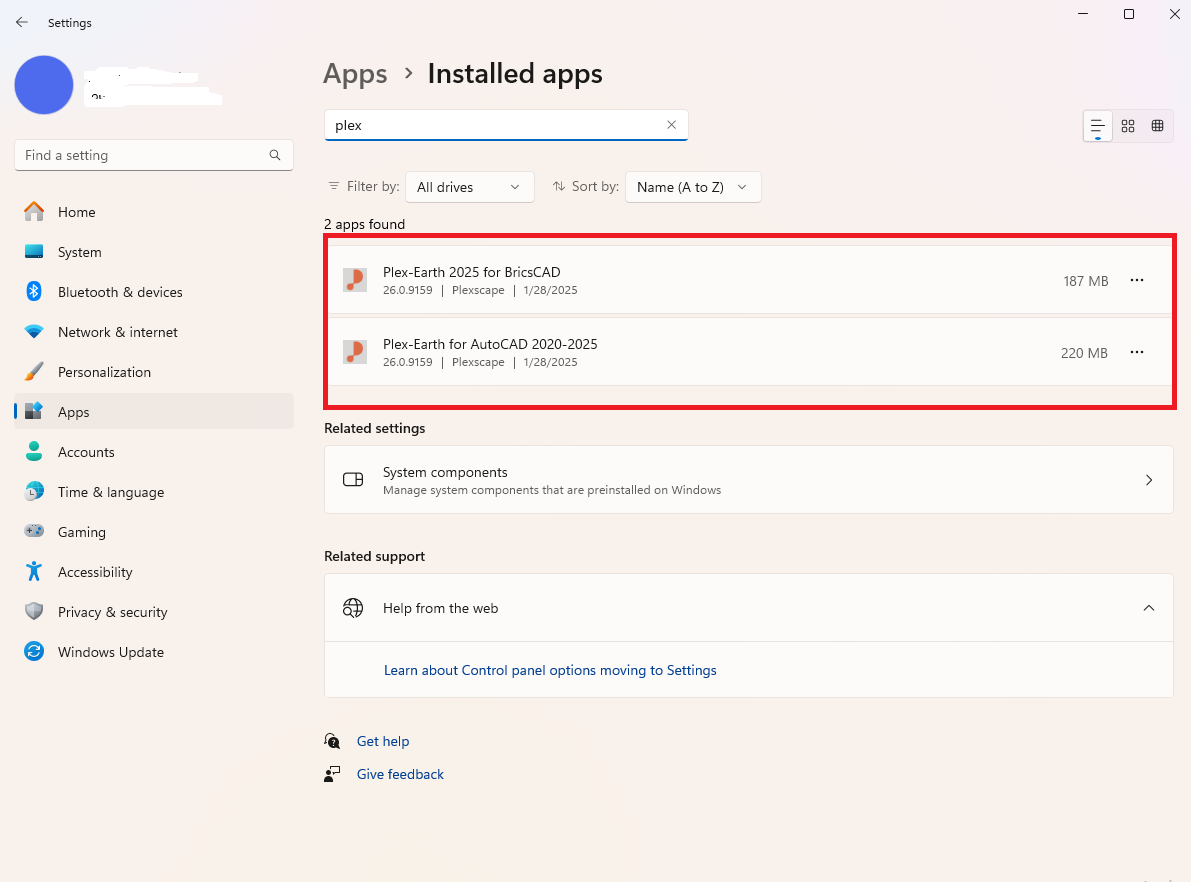Open Accessibility settings

coord(153,572)
